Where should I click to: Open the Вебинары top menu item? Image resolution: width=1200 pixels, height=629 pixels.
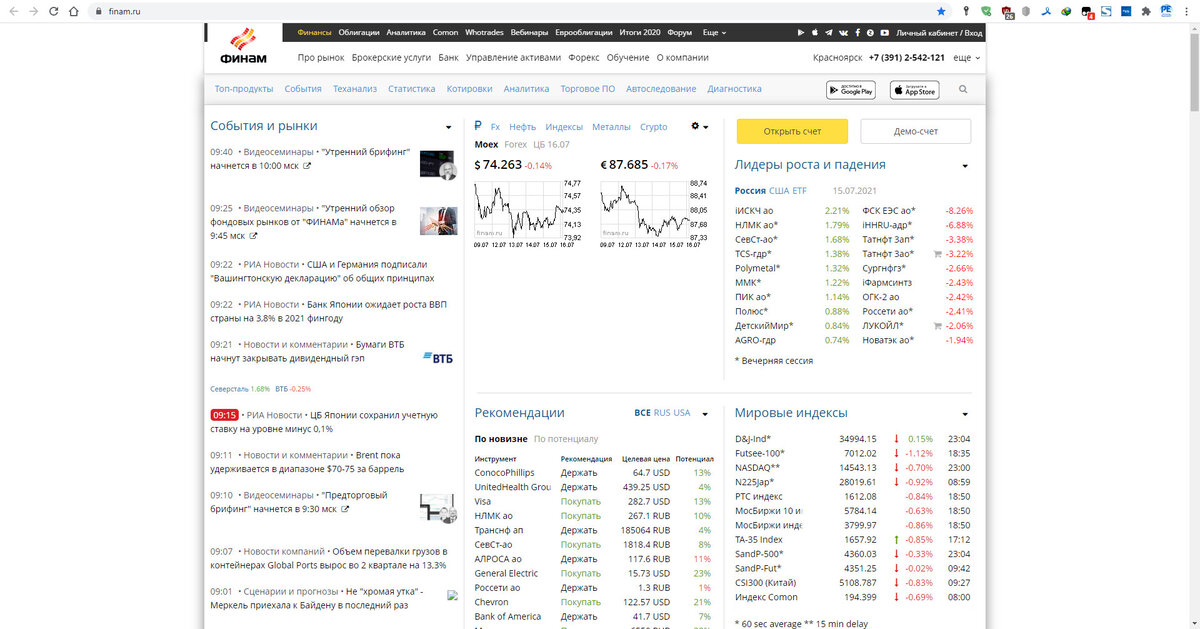pos(528,32)
